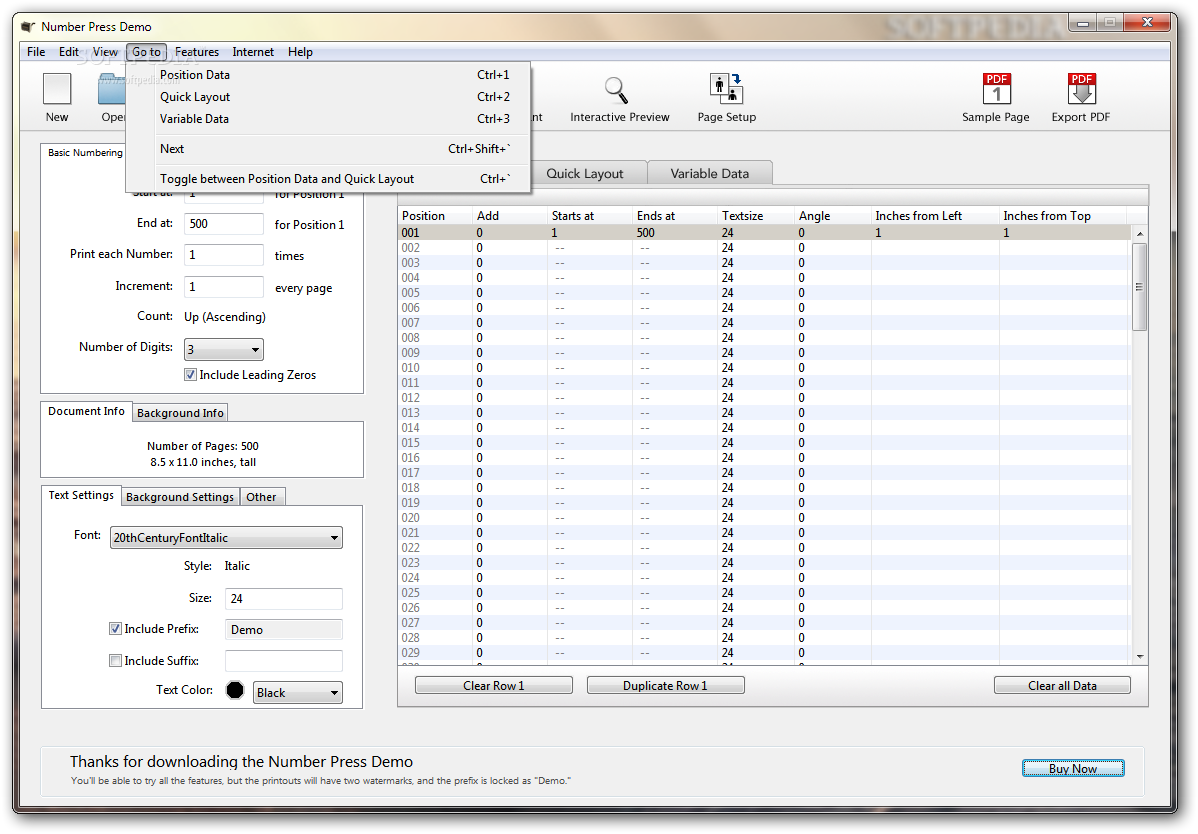This screenshot has width=1198, height=834.
Task: Open the File menu
Action: pyautogui.click(x=36, y=52)
